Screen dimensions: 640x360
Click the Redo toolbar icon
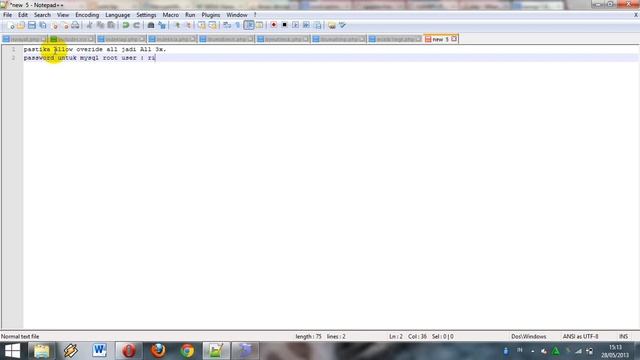(x=137, y=25)
